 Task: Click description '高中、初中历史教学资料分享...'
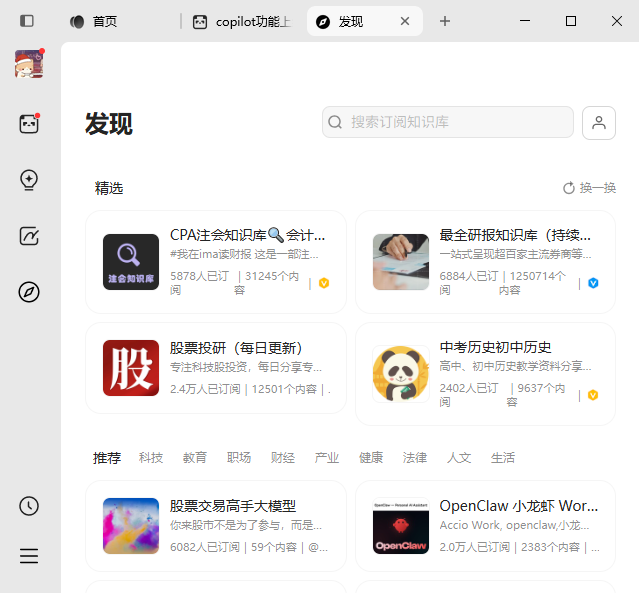click(515, 366)
